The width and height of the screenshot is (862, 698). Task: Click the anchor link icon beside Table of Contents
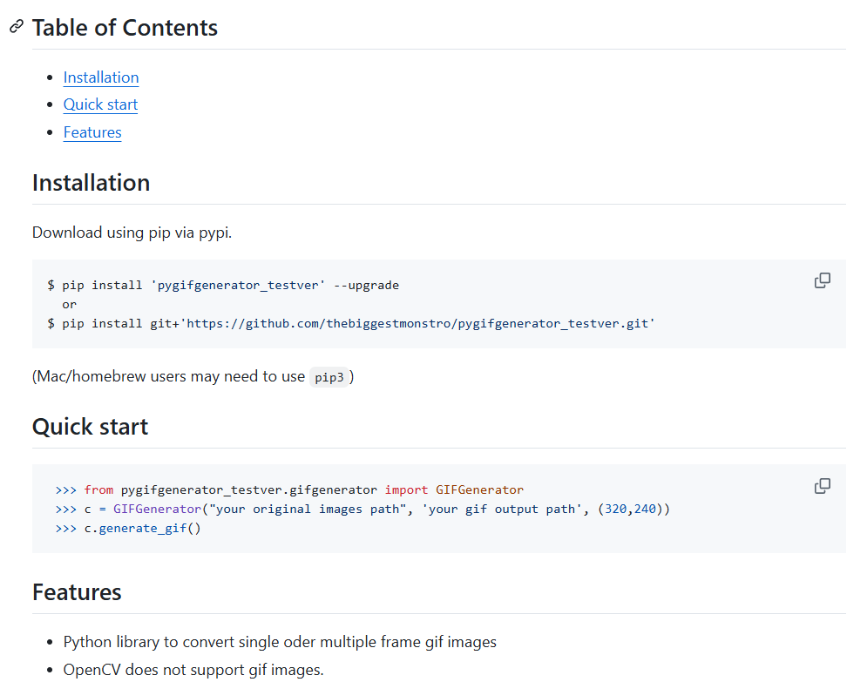(x=16, y=27)
